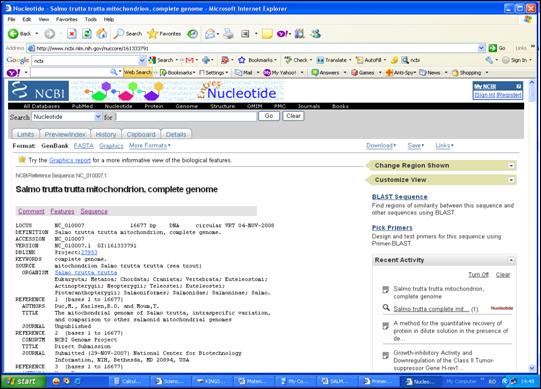The width and height of the screenshot is (541, 389).
Task: Click the red Stop loading icon
Action: click(72, 33)
